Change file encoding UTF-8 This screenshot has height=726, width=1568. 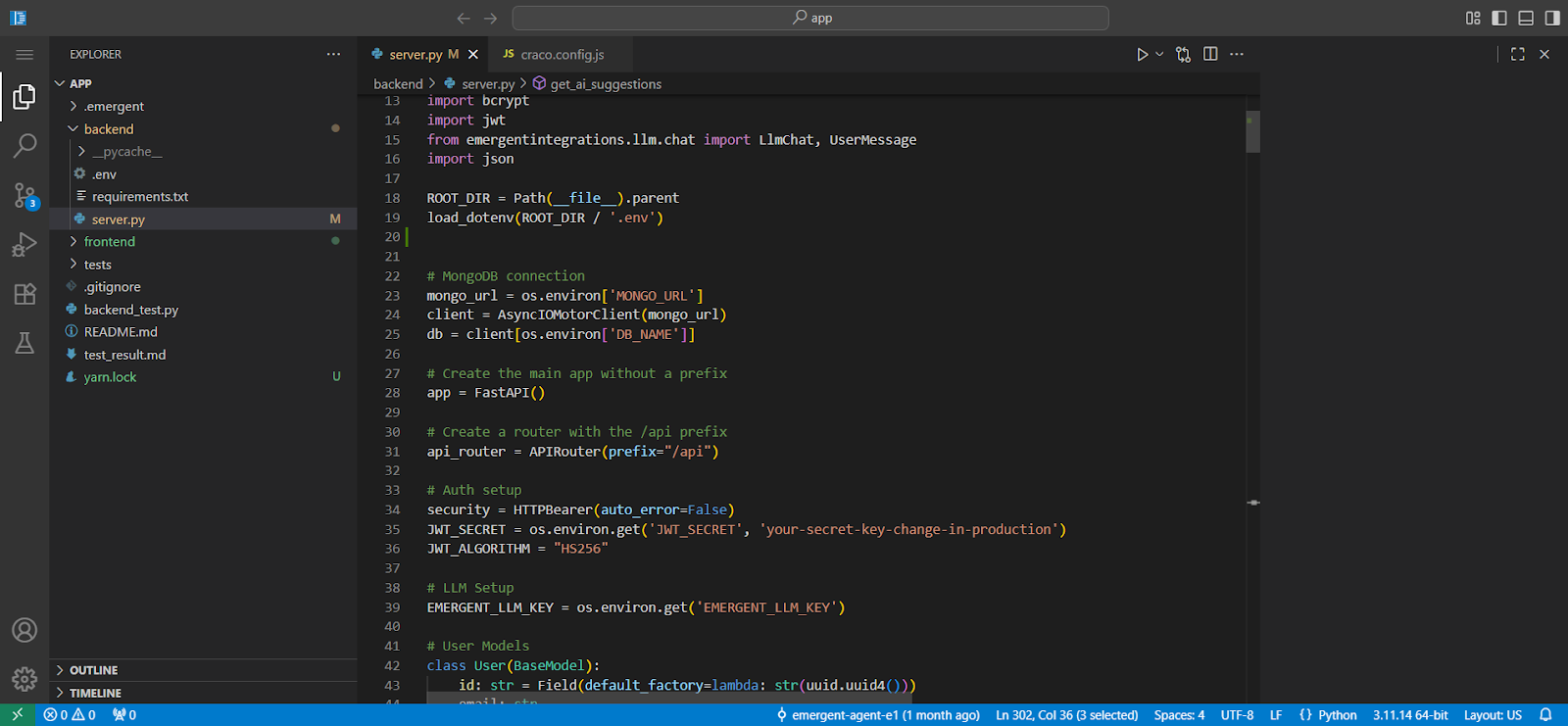pos(1237,715)
